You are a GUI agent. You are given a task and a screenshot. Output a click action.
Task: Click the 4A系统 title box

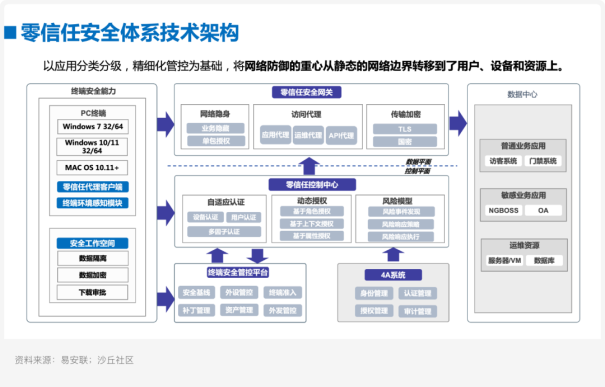point(393,275)
